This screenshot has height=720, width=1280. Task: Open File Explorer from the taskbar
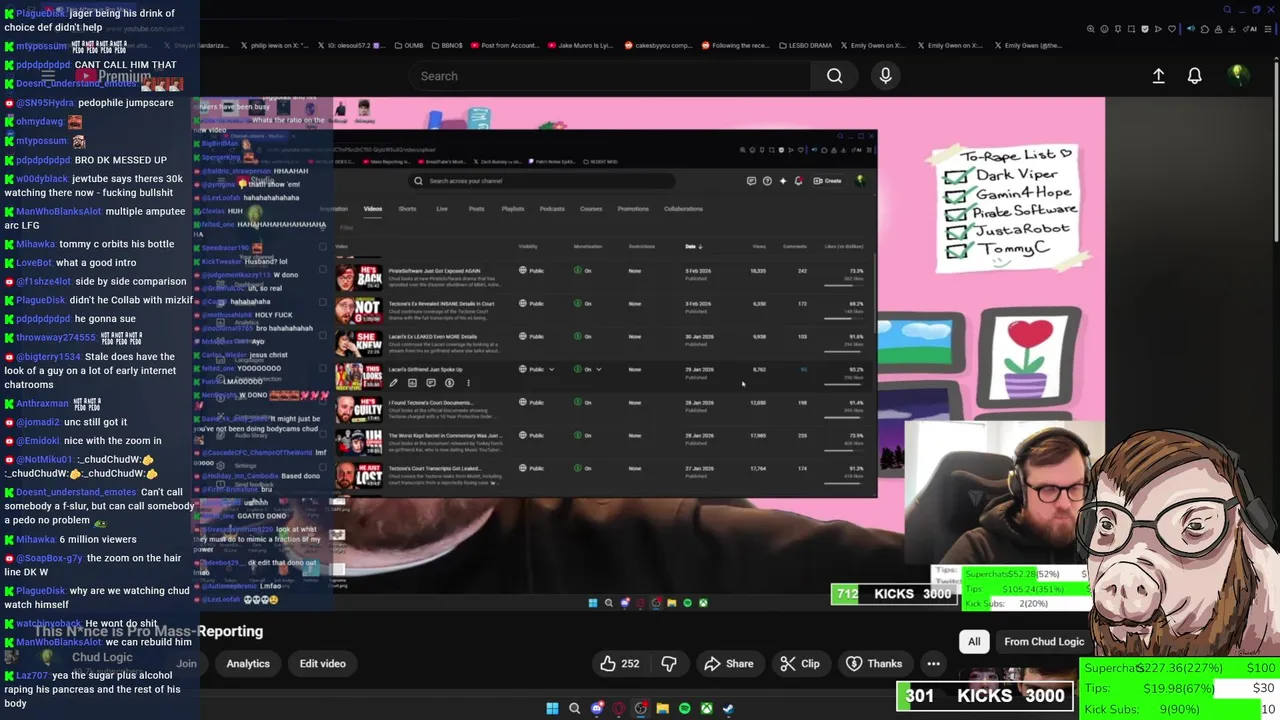(662, 709)
